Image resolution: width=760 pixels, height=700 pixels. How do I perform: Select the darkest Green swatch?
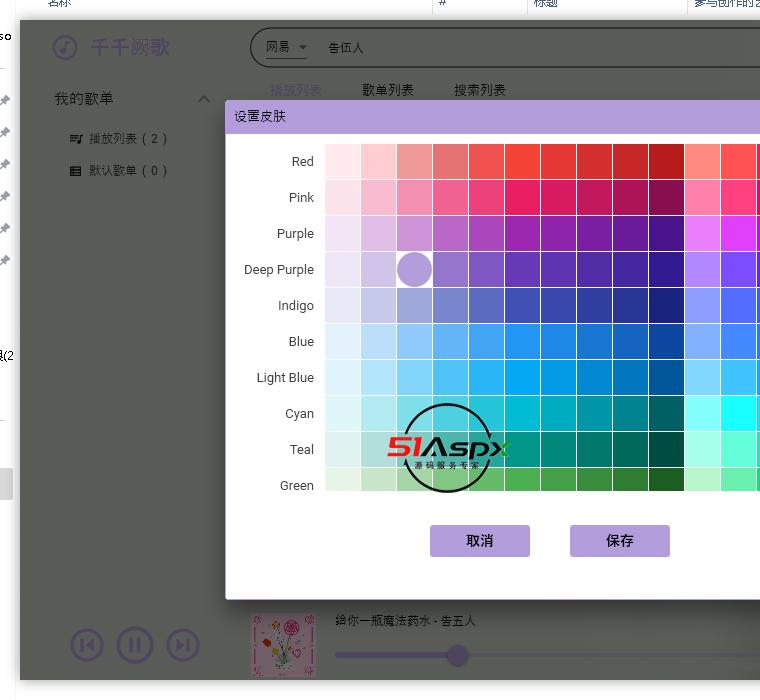click(666, 480)
